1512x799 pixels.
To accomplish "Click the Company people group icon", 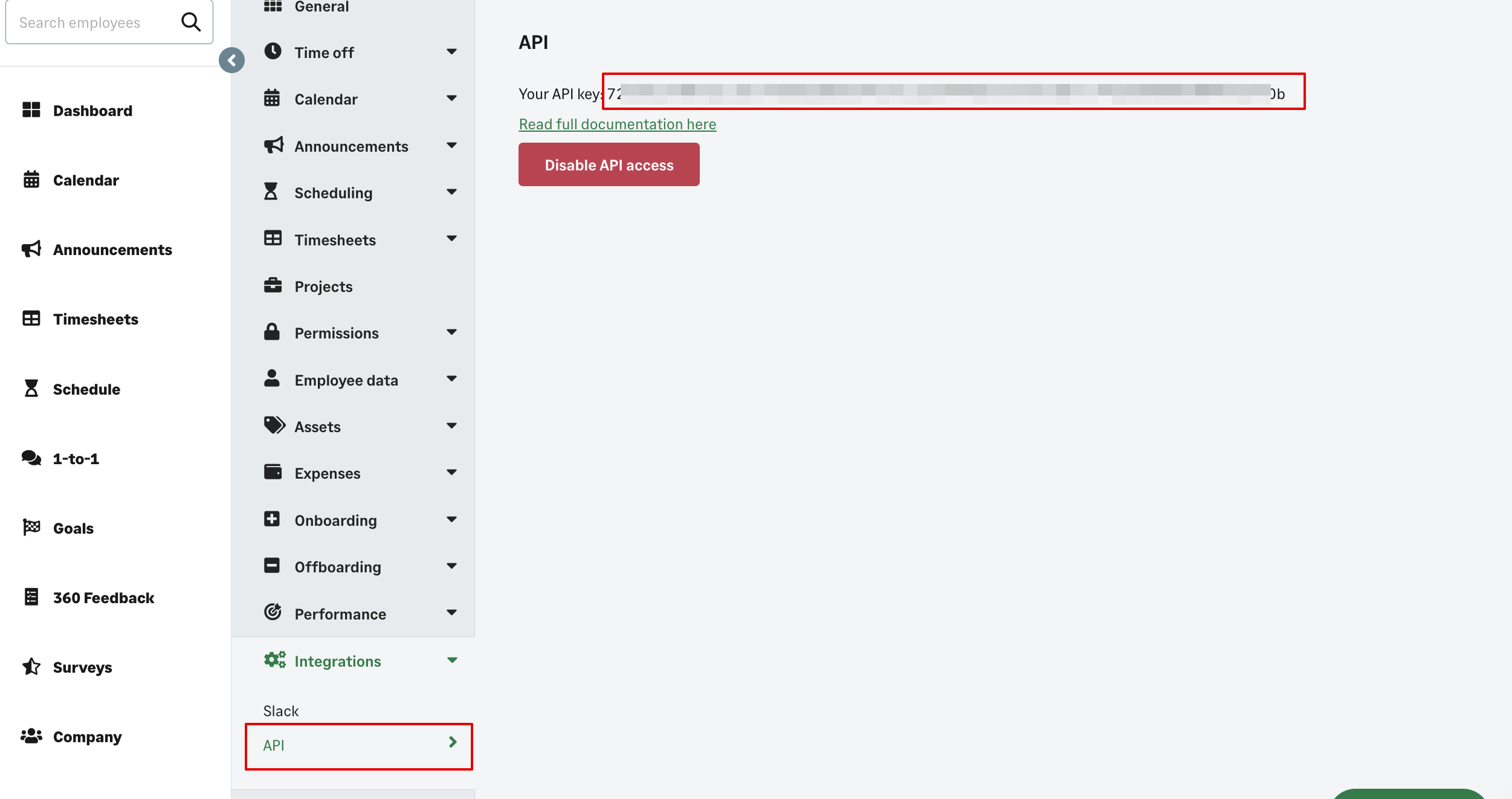I will coord(31,736).
